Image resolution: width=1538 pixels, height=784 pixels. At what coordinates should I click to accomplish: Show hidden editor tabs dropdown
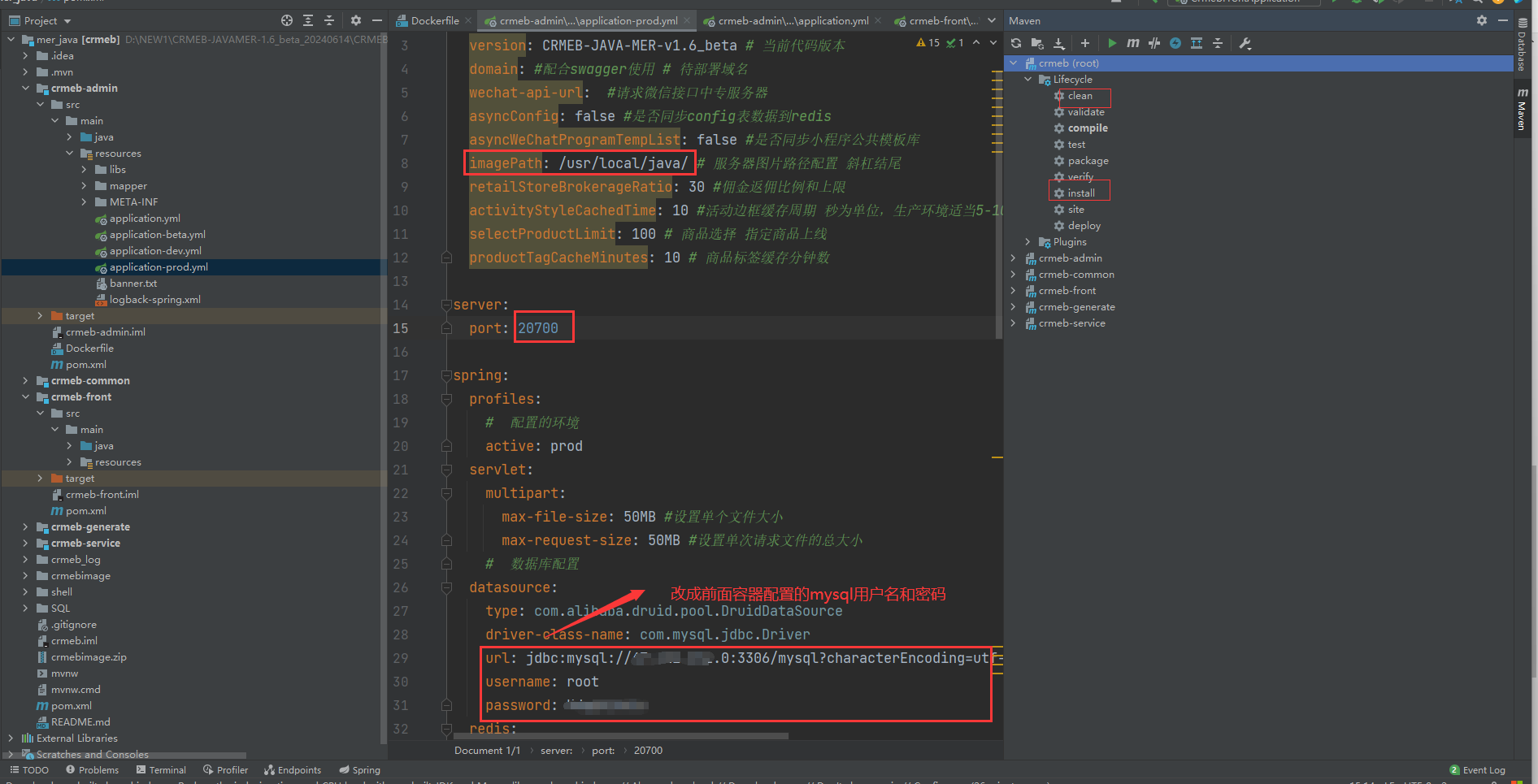coord(993,20)
